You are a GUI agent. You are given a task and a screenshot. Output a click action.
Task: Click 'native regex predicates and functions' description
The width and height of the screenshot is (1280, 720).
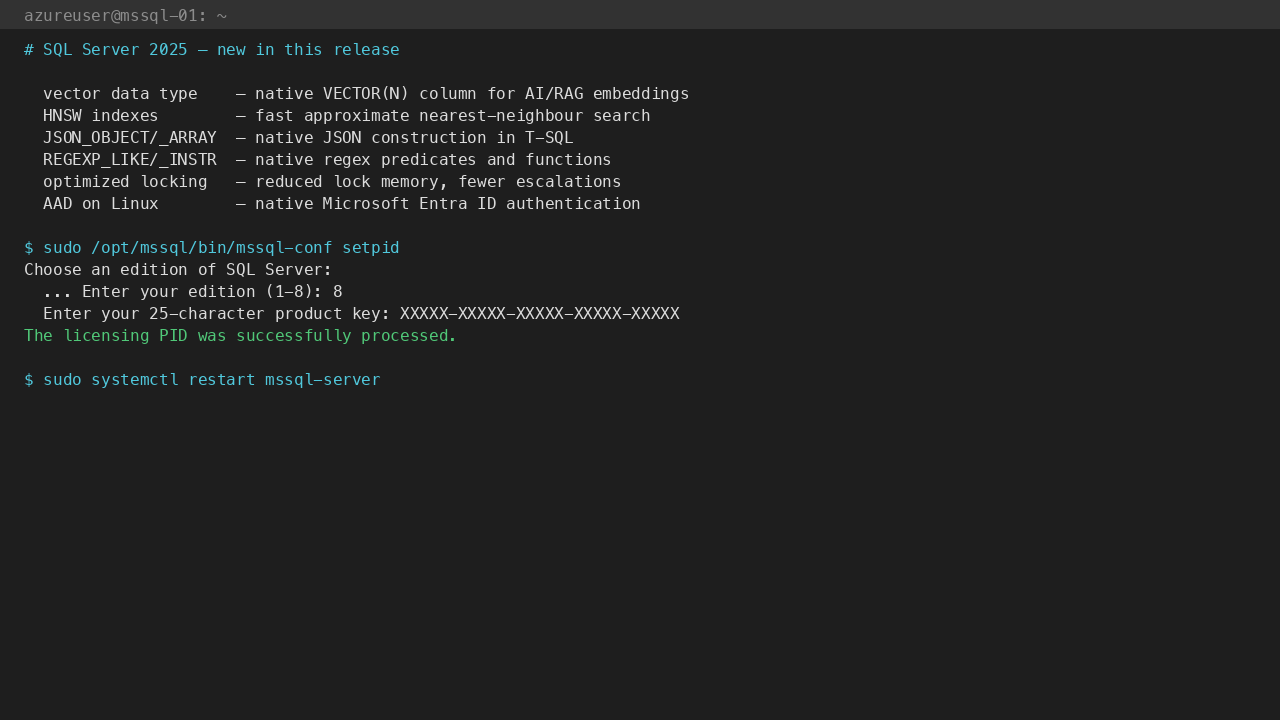pyautogui.click(x=433, y=160)
